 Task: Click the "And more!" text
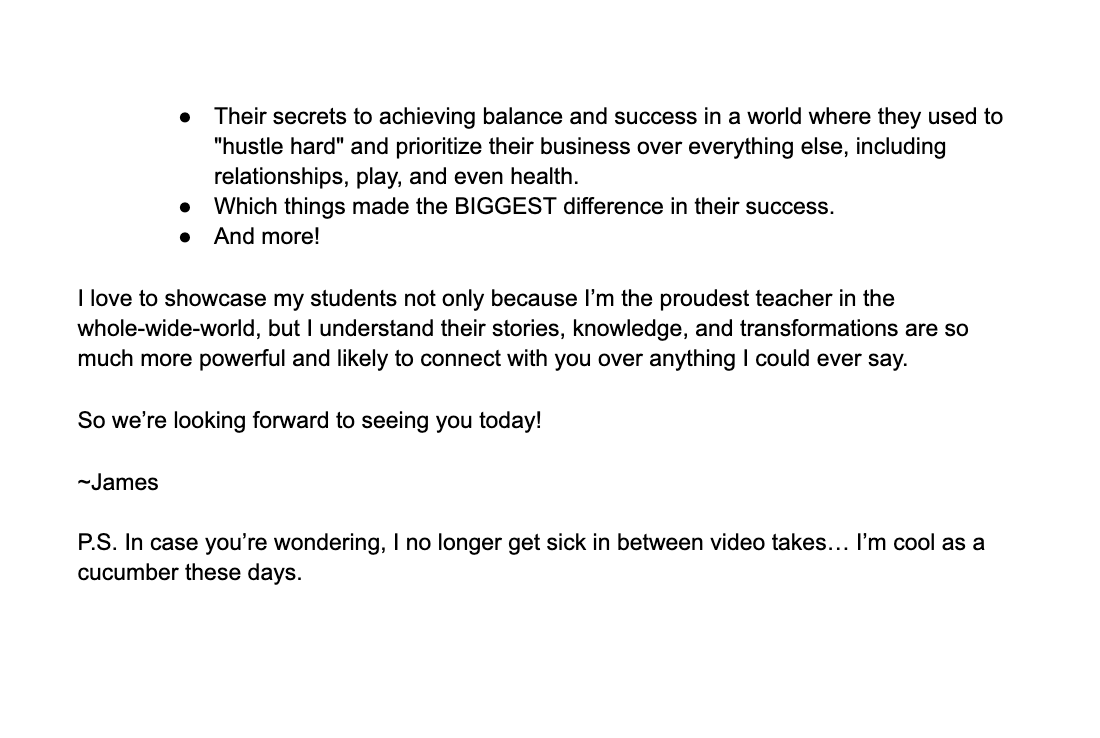point(266,237)
